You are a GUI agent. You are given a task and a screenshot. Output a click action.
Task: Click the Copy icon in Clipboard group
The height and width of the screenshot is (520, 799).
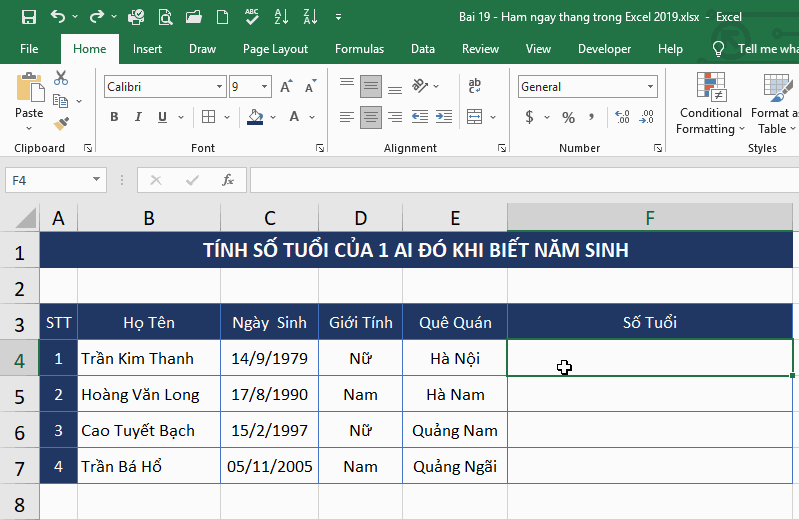(x=61, y=101)
